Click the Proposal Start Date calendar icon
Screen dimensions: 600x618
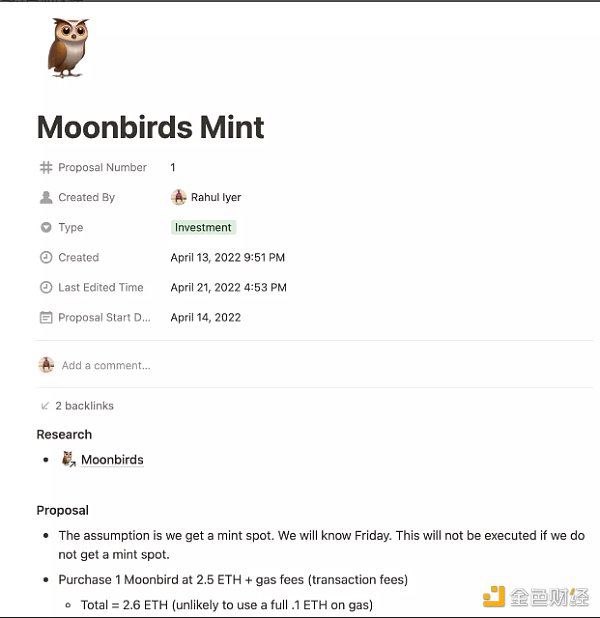tap(46, 318)
